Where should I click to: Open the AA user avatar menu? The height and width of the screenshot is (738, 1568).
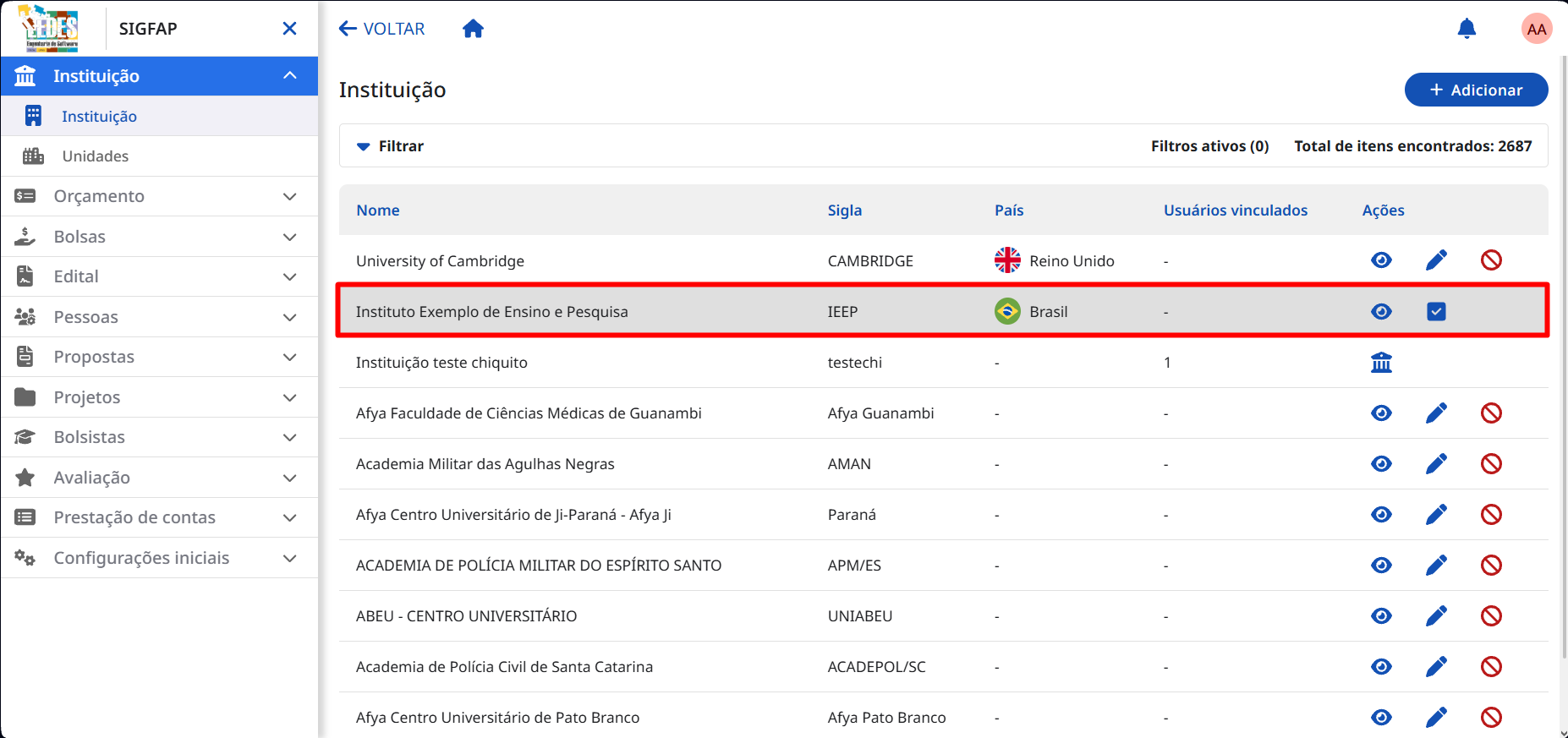point(1537,29)
